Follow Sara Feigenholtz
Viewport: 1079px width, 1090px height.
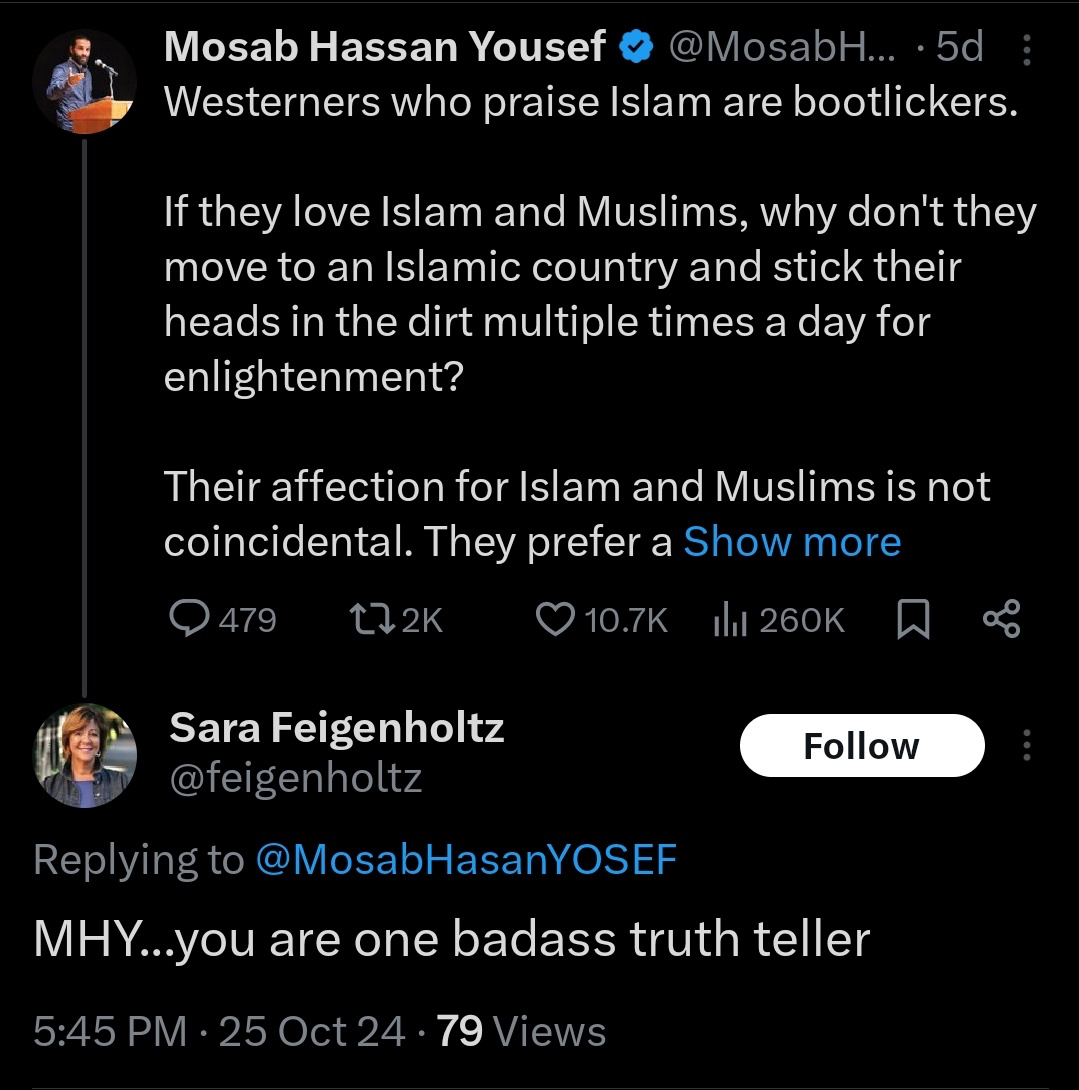[861, 746]
